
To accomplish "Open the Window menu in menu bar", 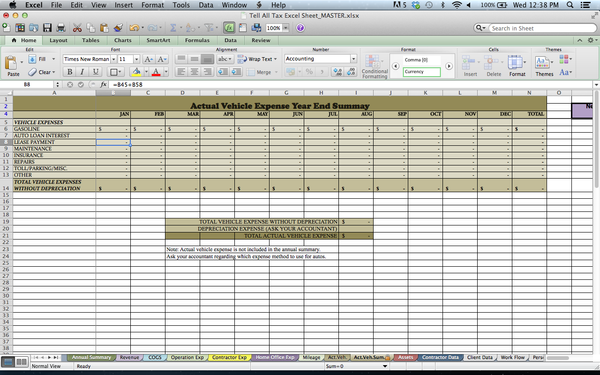I will (x=234, y=5).
